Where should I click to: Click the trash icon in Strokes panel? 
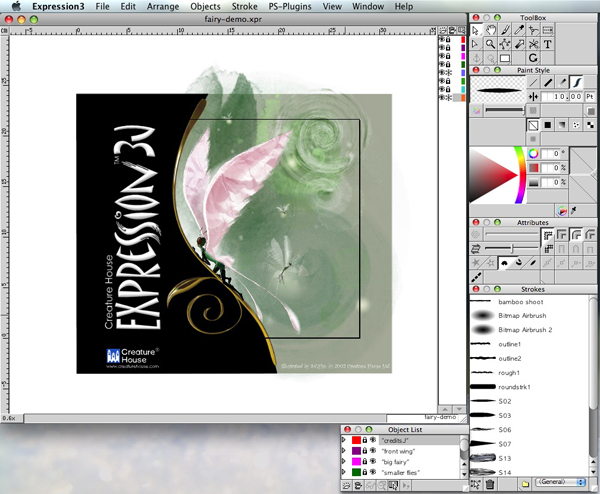[x=490, y=484]
